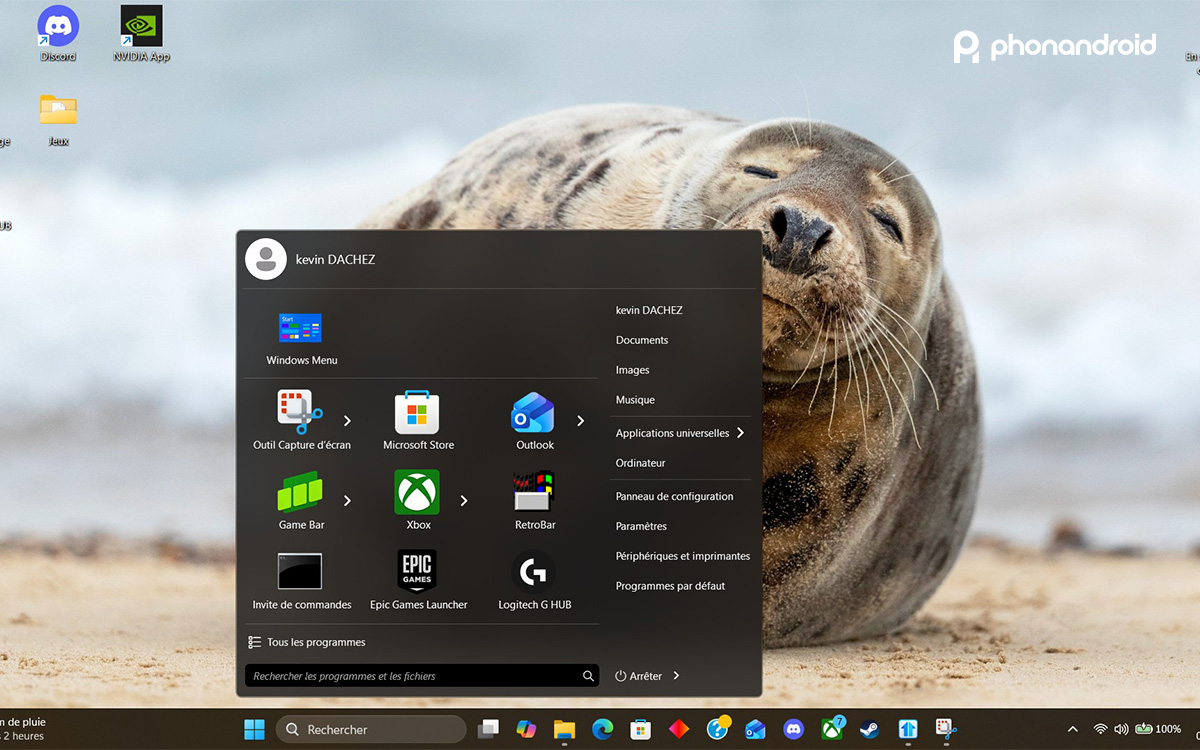The image size is (1200, 750).
Task: Open Périphériques et imprimantes
Action: point(681,556)
